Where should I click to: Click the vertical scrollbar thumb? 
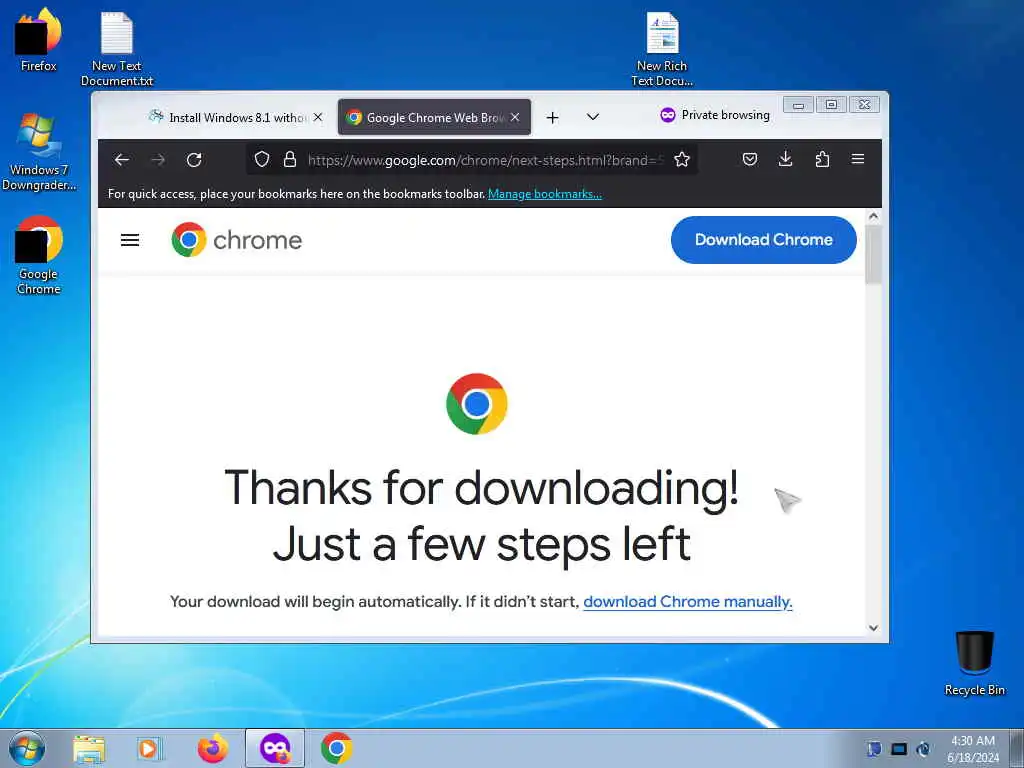[x=874, y=254]
